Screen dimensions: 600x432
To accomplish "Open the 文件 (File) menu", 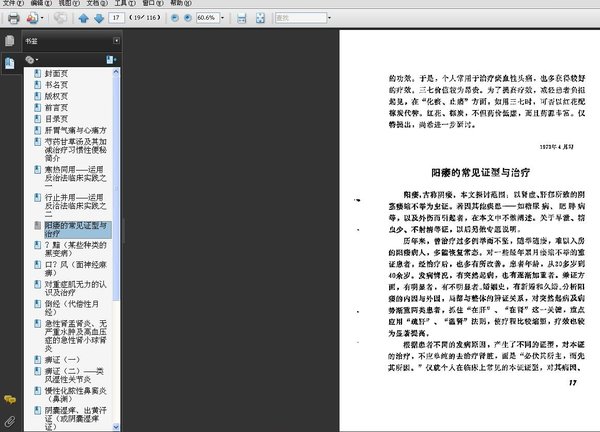I will point(13,3).
